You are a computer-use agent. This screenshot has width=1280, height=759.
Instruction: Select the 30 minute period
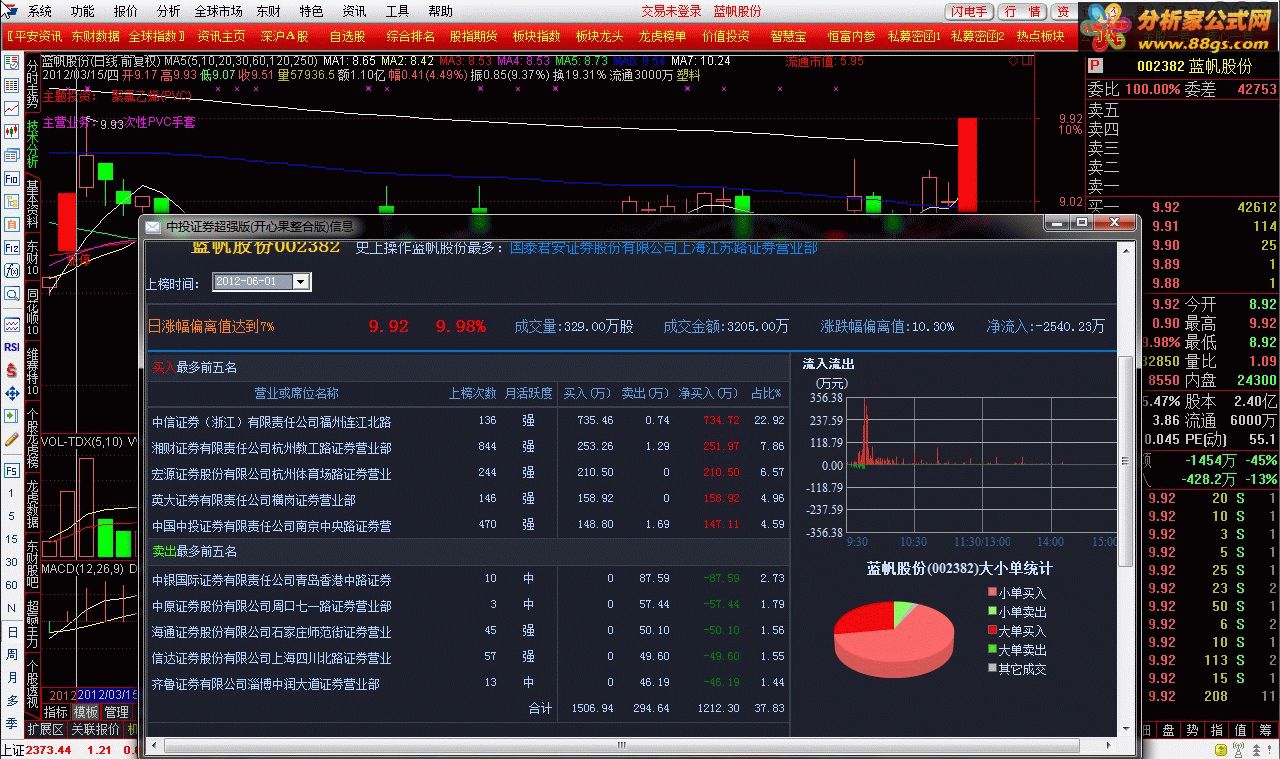[11, 562]
